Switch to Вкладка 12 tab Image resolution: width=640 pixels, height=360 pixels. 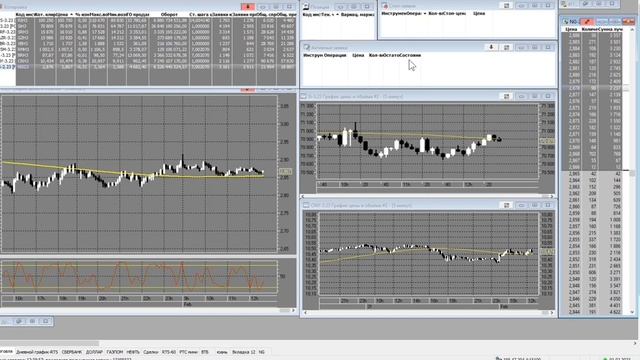tap(244, 352)
